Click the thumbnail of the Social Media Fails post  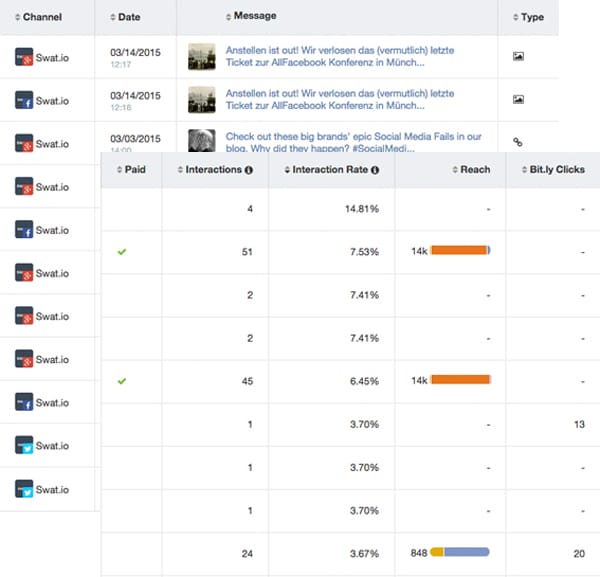(x=202, y=140)
